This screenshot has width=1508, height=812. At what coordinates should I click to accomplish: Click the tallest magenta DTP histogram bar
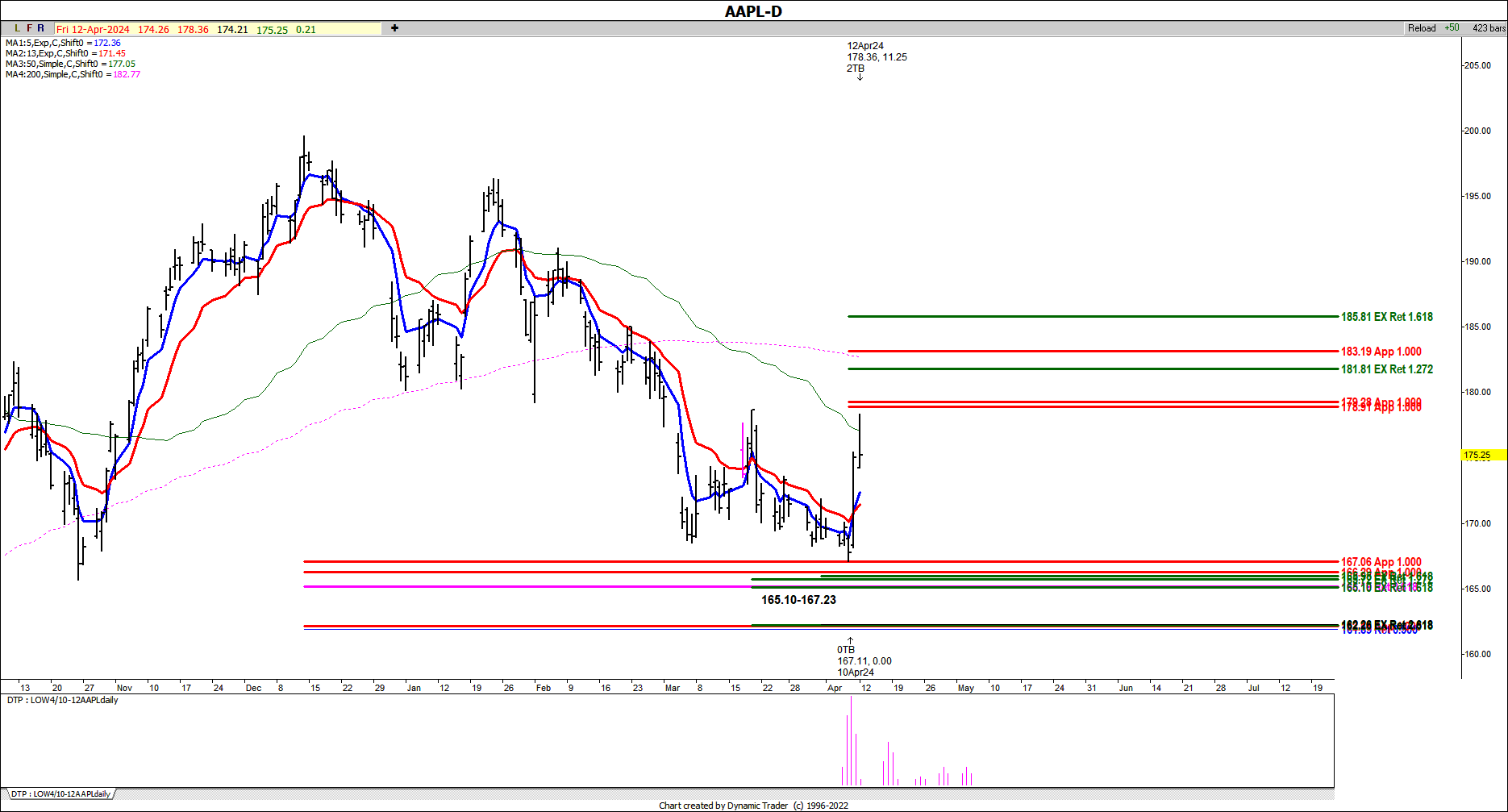coord(851,740)
